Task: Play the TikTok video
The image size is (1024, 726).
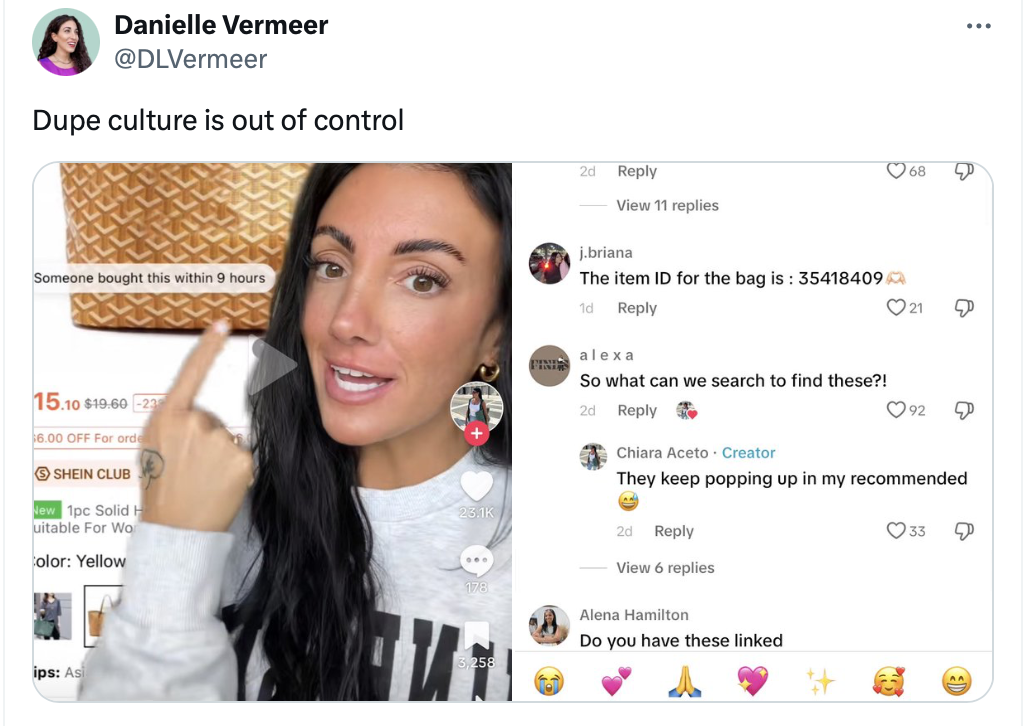Action: click(272, 366)
